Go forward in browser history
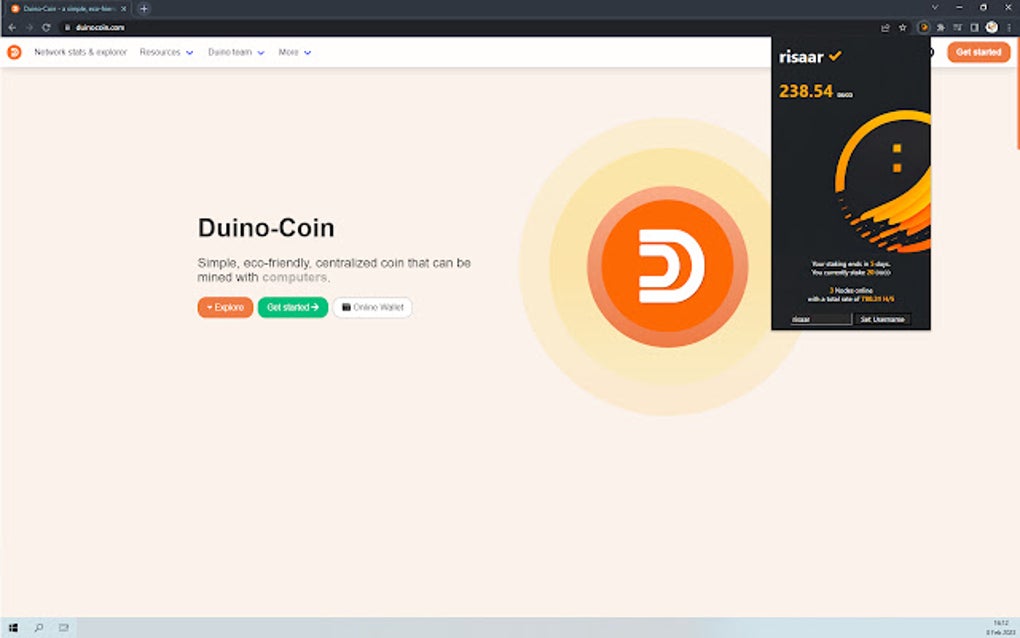The height and width of the screenshot is (638, 1020). pyautogui.click(x=29, y=27)
